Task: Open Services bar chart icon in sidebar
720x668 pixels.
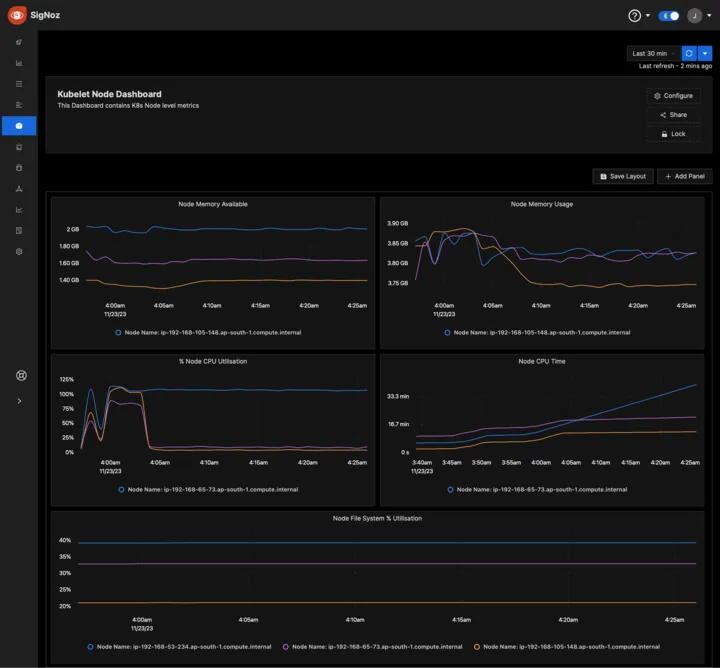Action: pos(19,63)
